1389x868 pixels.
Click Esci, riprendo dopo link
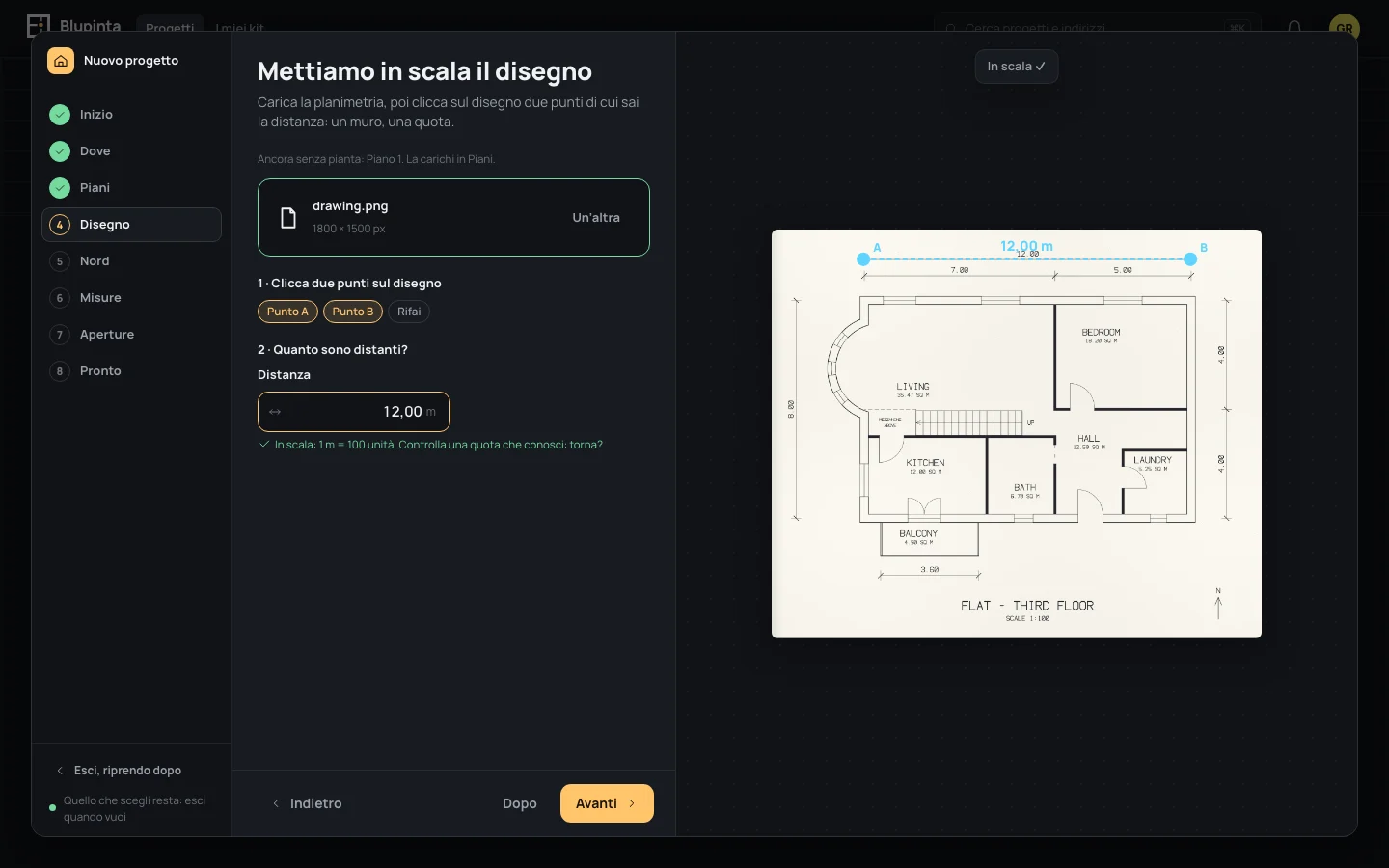(x=127, y=771)
